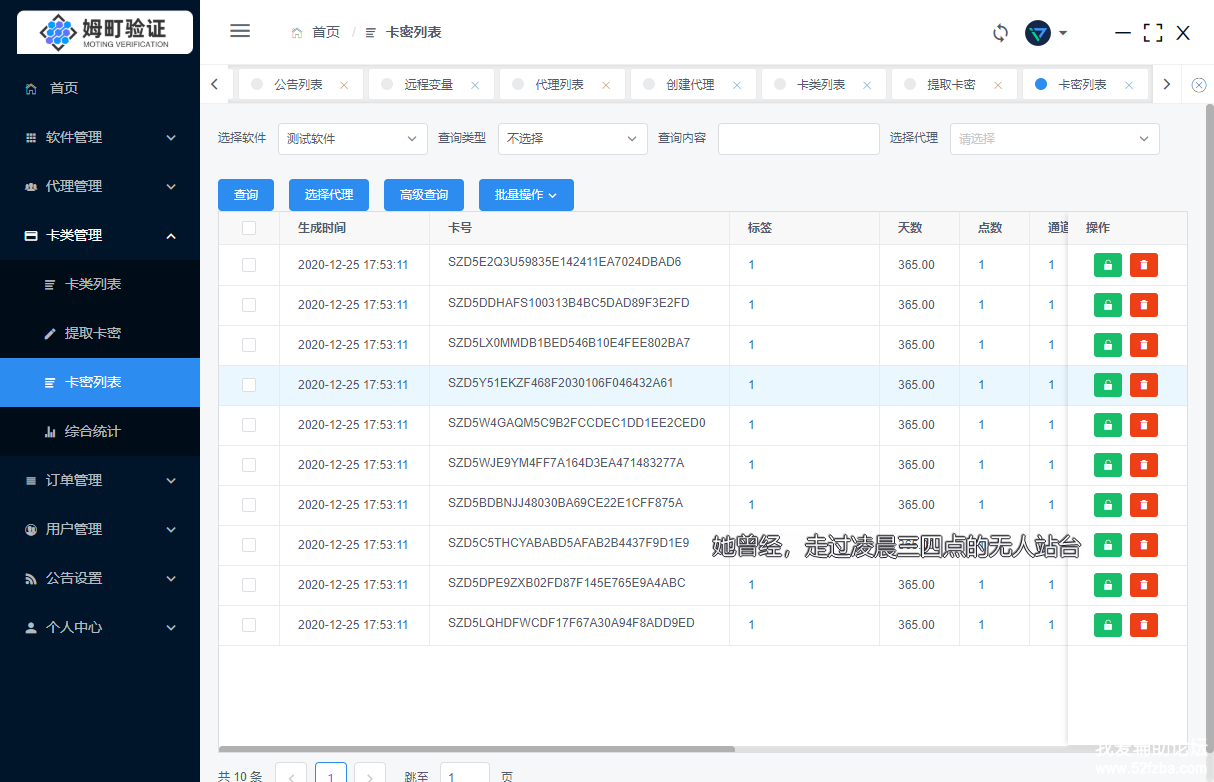Image resolution: width=1214 pixels, height=782 pixels.
Task: Toggle the select-all checkbox in table header
Action: point(249,228)
